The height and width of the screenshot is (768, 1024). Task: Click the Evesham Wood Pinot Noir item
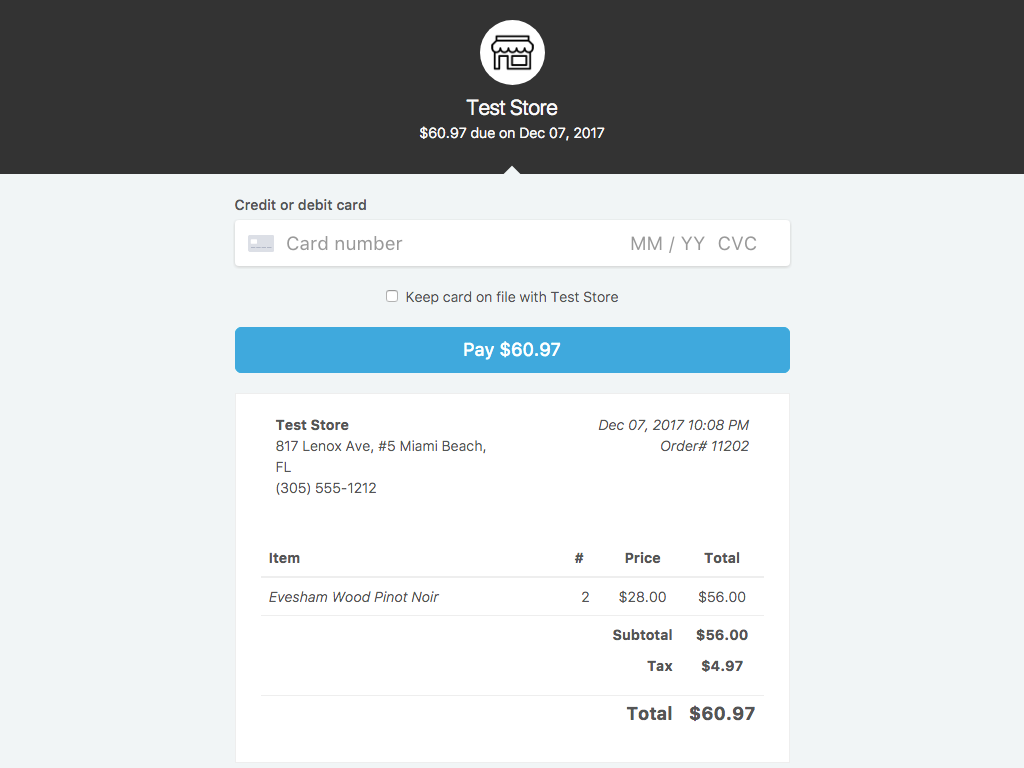tap(354, 597)
